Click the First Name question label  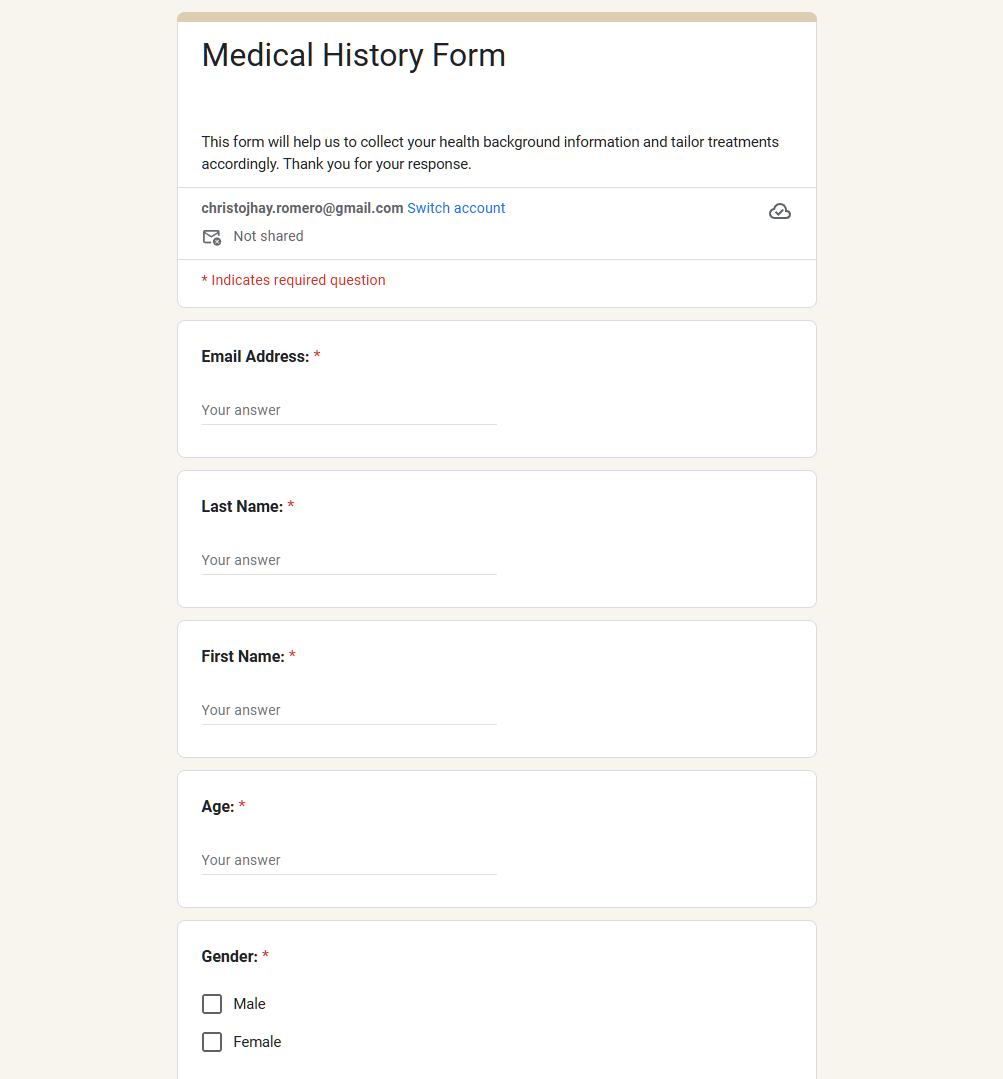coord(243,656)
